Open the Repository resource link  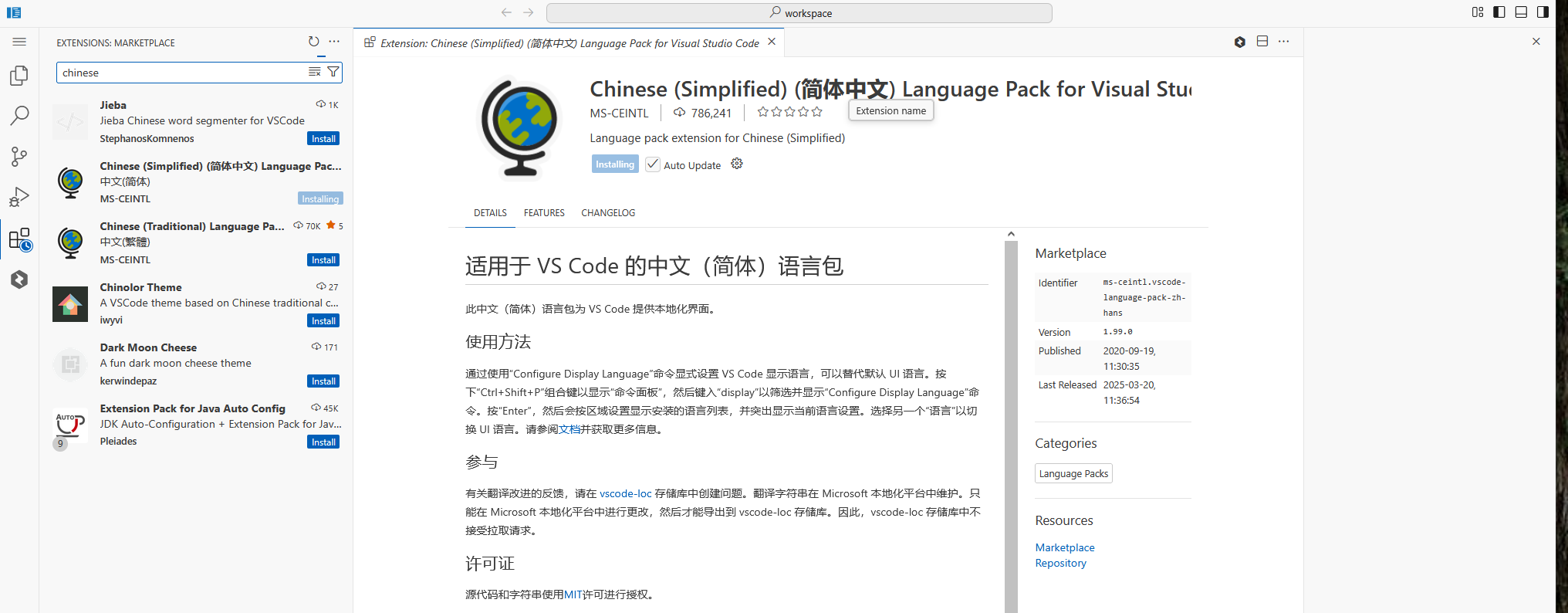coord(1061,563)
